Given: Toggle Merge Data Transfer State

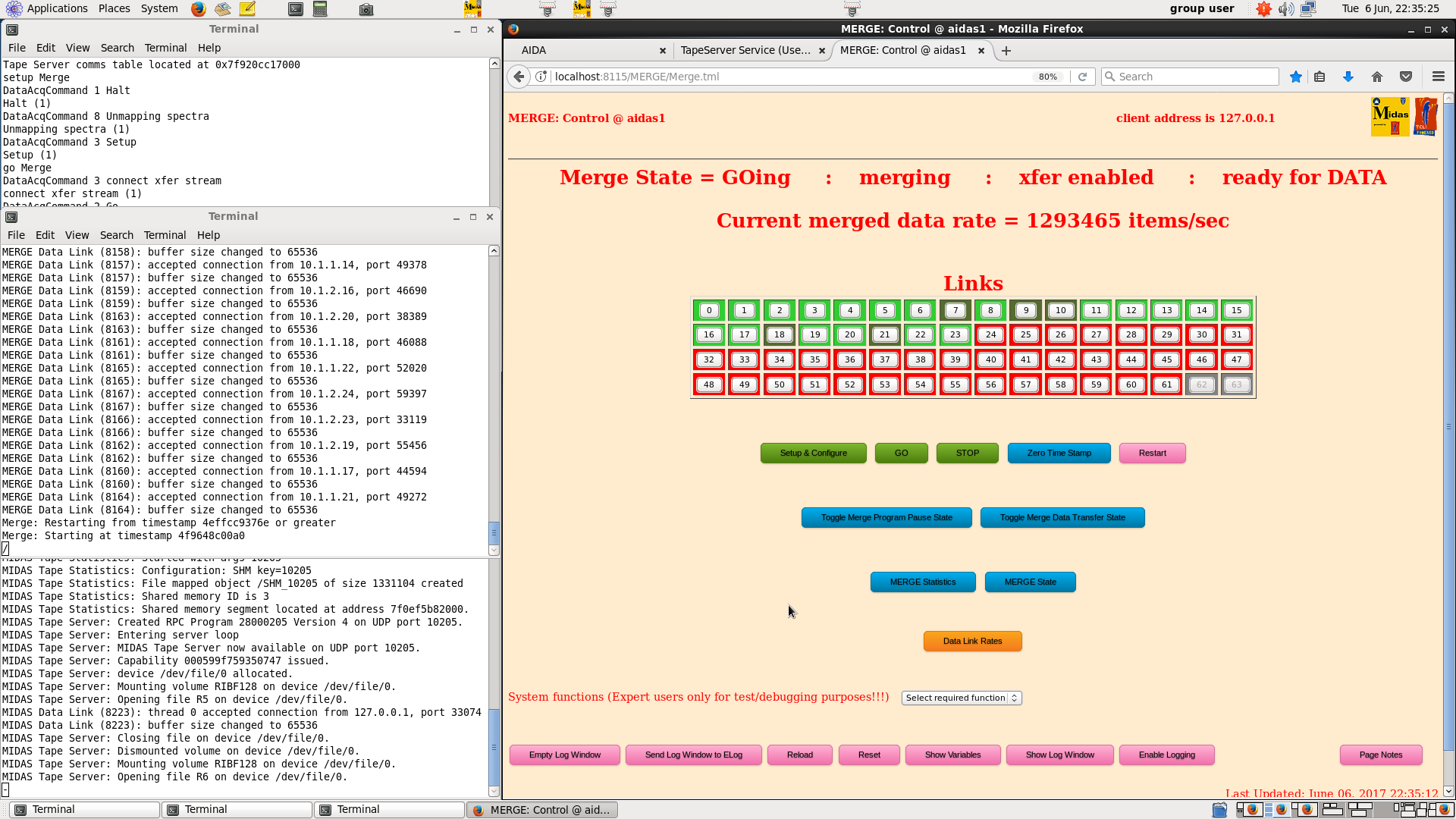Looking at the screenshot, I should click(1062, 517).
